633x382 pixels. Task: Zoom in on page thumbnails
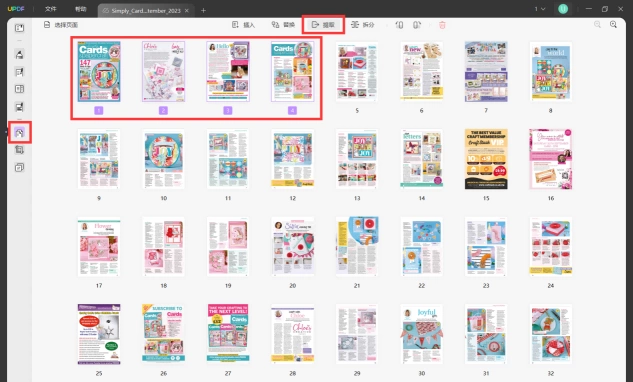coord(613,25)
